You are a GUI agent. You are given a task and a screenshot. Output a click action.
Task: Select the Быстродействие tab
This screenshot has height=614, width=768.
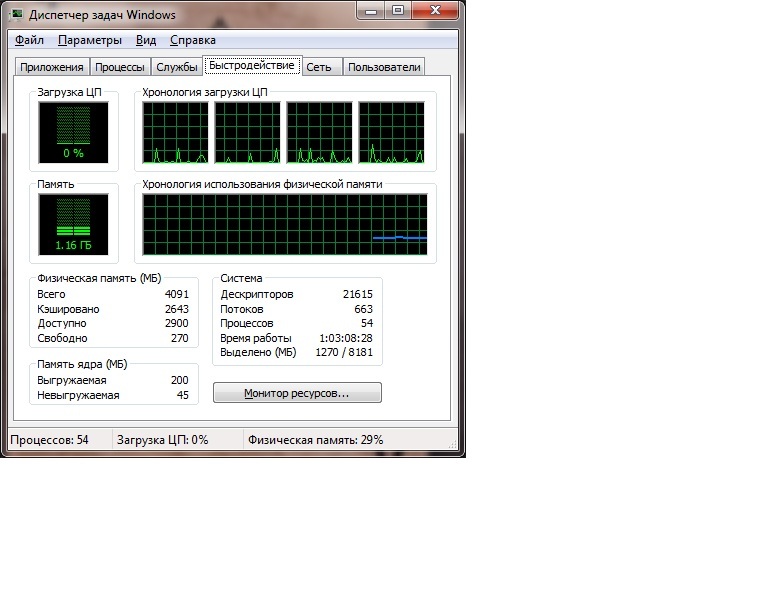click(252, 65)
